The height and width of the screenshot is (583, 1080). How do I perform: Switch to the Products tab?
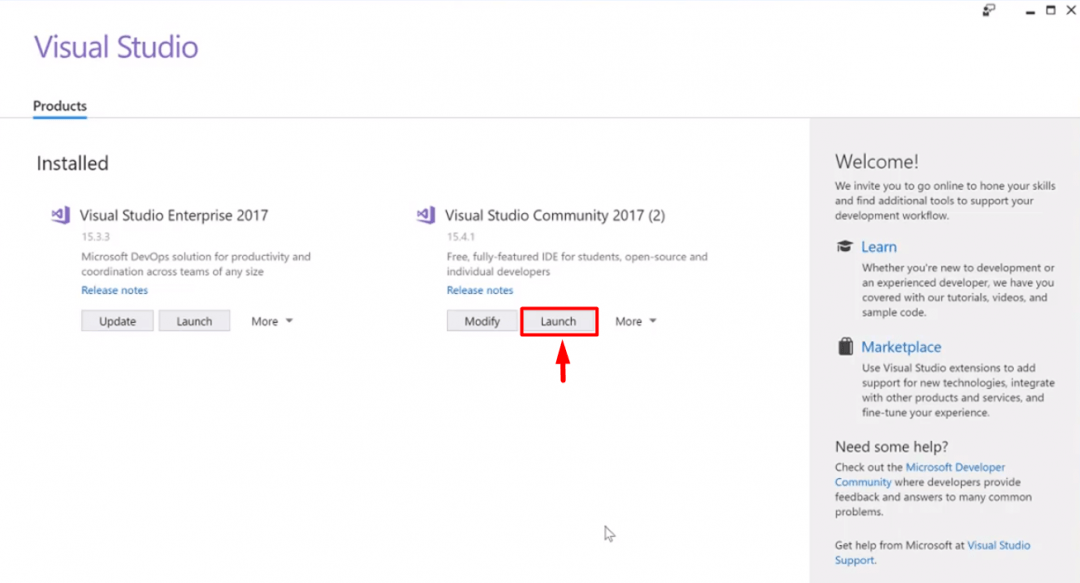tap(60, 106)
